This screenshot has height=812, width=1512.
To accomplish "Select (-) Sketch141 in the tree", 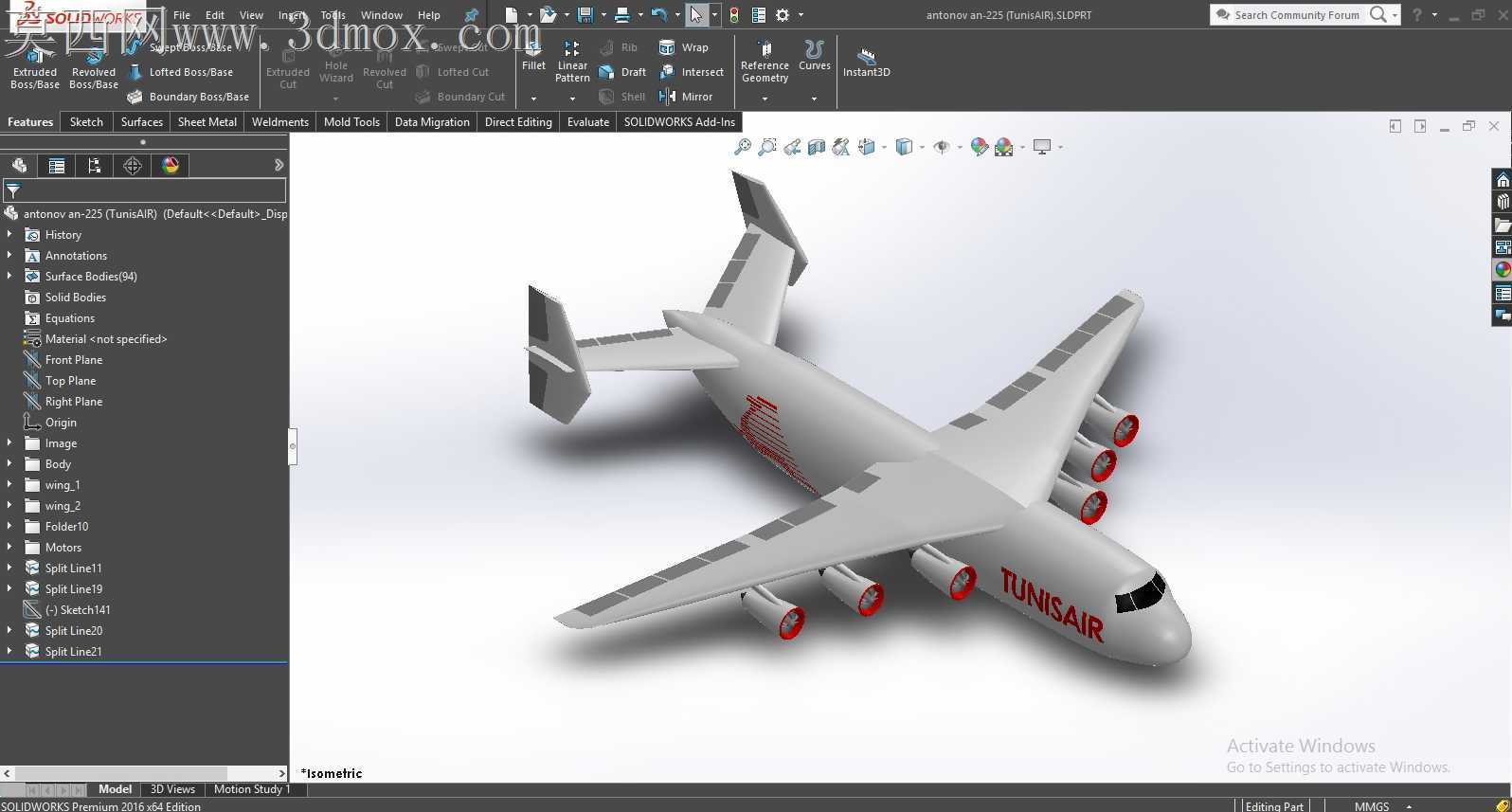I will click(78, 610).
